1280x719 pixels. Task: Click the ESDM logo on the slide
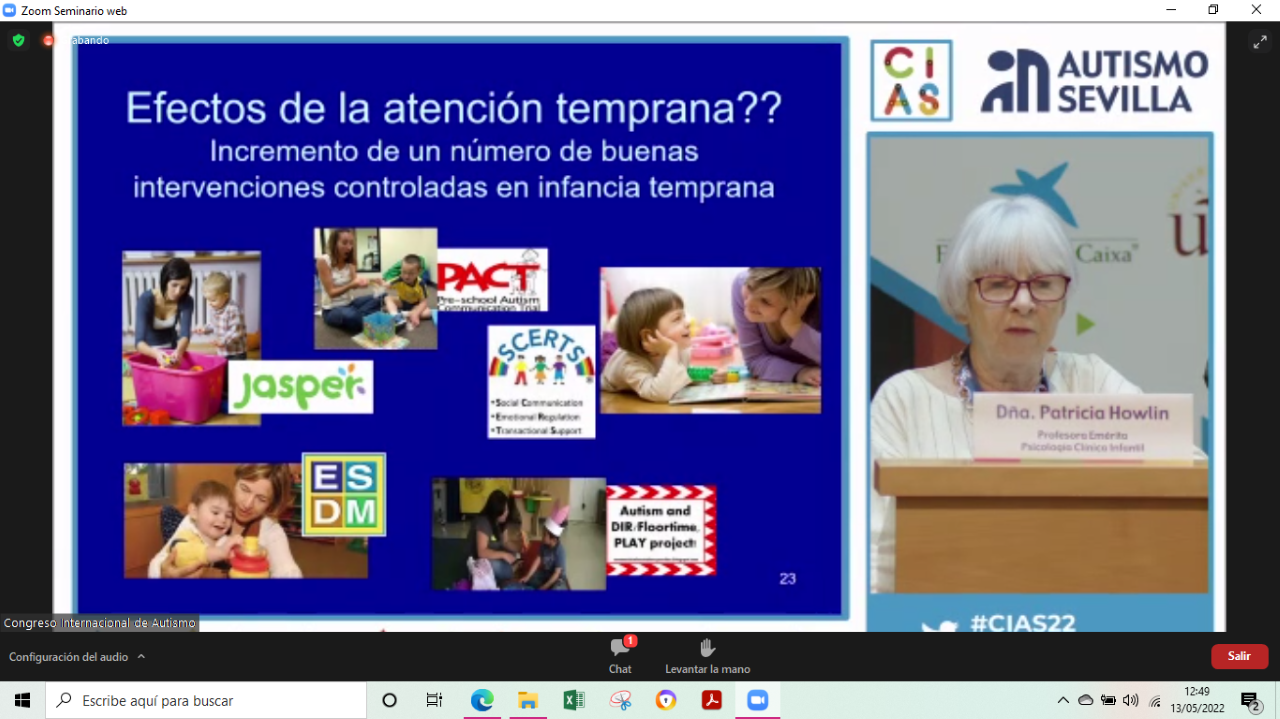344,494
